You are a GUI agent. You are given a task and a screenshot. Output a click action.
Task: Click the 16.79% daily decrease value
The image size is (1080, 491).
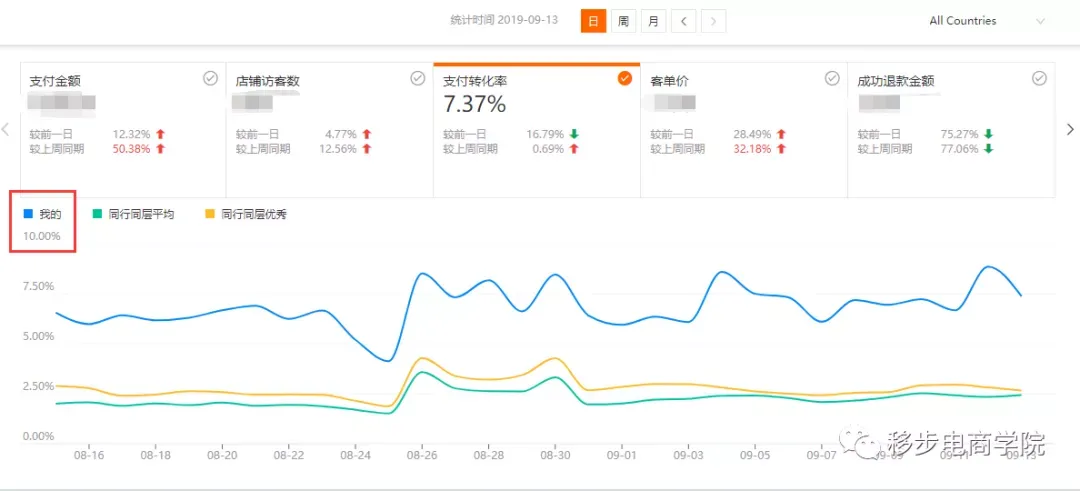pyautogui.click(x=545, y=134)
